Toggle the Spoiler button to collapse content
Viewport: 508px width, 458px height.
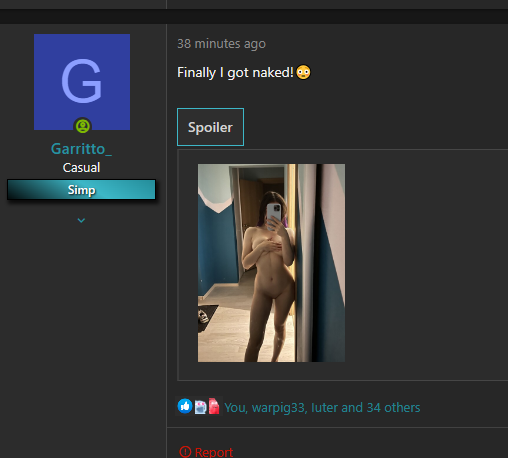[x=210, y=127]
